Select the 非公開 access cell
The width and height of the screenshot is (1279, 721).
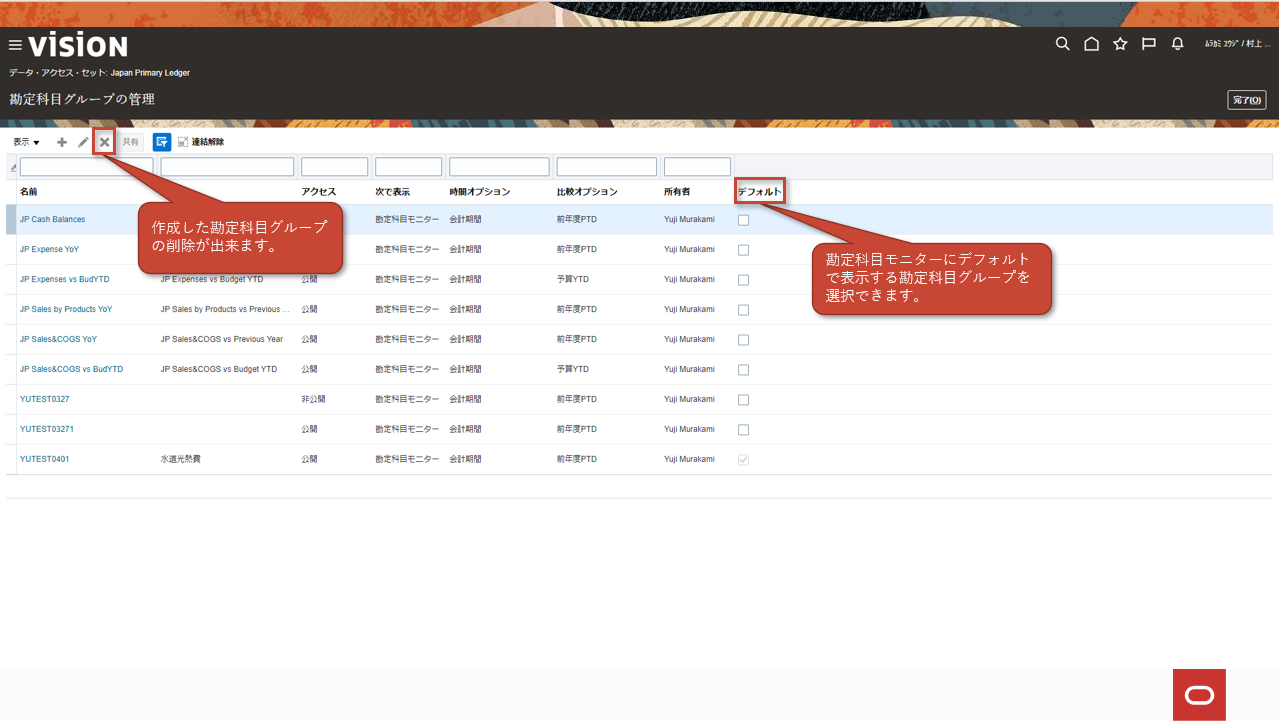tap(313, 399)
